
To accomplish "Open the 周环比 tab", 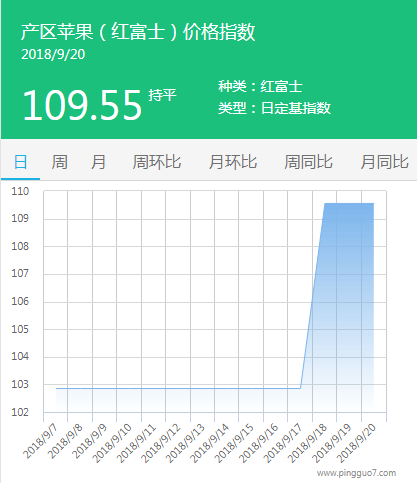I will (x=157, y=162).
